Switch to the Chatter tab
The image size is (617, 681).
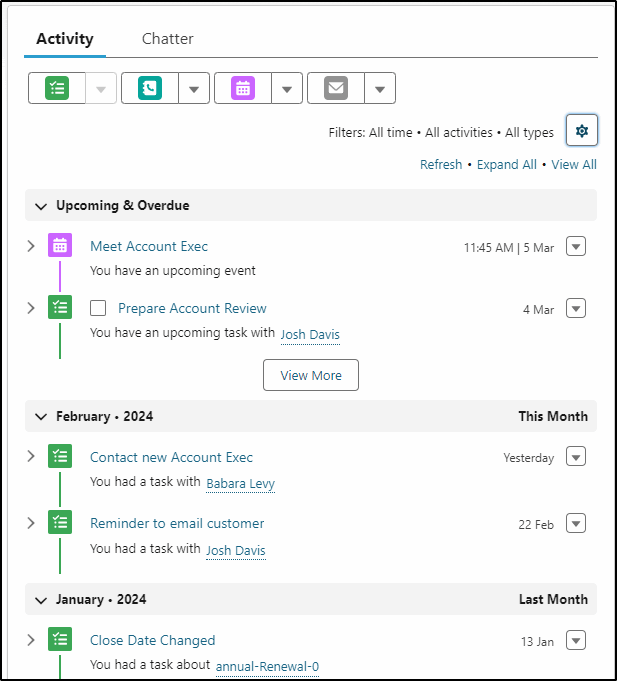click(x=168, y=39)
